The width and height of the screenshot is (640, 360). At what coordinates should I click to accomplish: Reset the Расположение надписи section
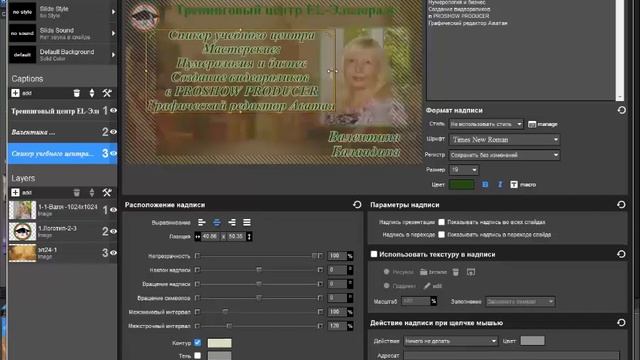(x=357, y=204)
